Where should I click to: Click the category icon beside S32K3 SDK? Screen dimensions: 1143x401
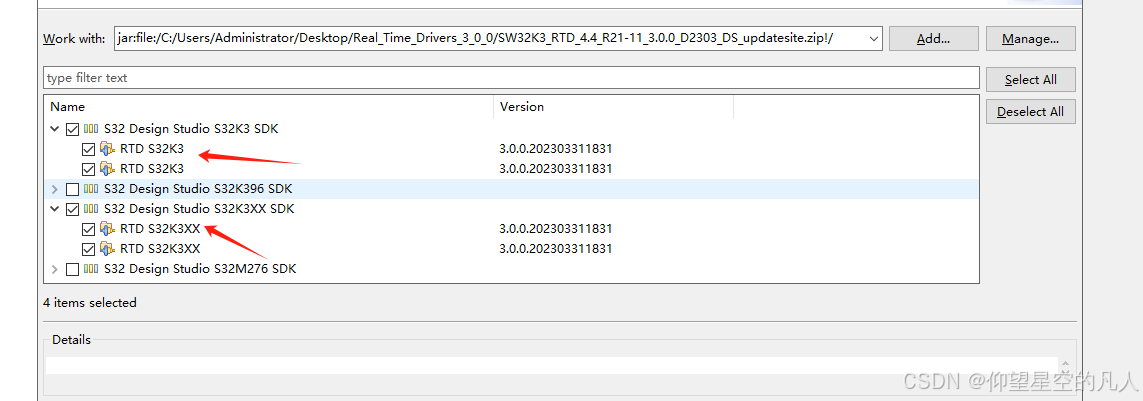[x=91, y=129]
